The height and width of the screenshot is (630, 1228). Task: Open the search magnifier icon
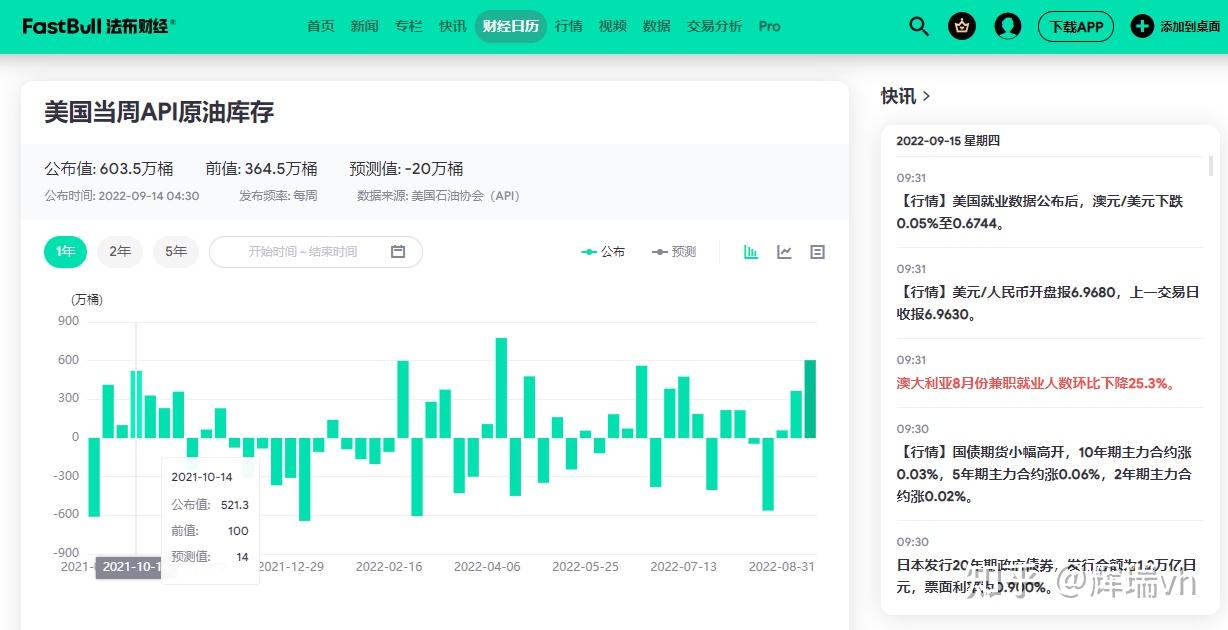pyautogui.click(x=919, y=26)
